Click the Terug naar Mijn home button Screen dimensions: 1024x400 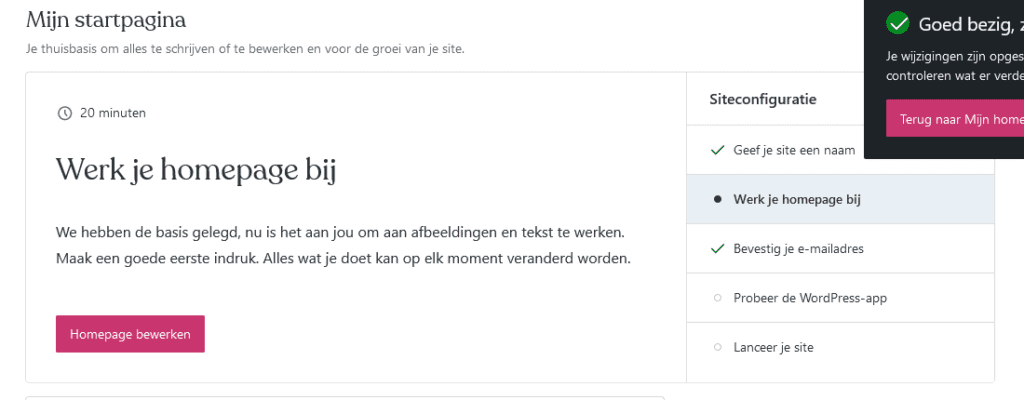point(955,119)
